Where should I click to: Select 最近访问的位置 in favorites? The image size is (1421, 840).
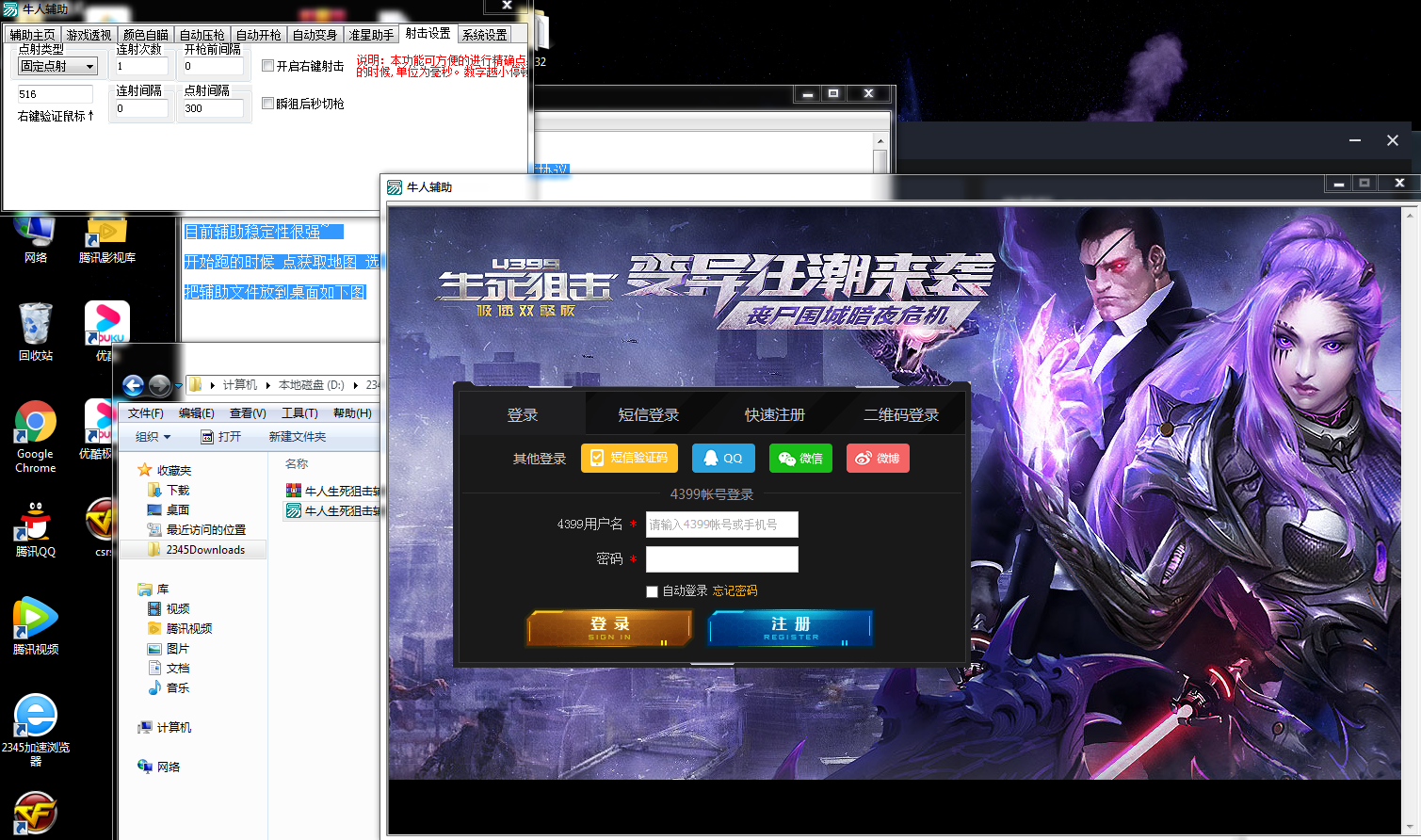(197, 529)
